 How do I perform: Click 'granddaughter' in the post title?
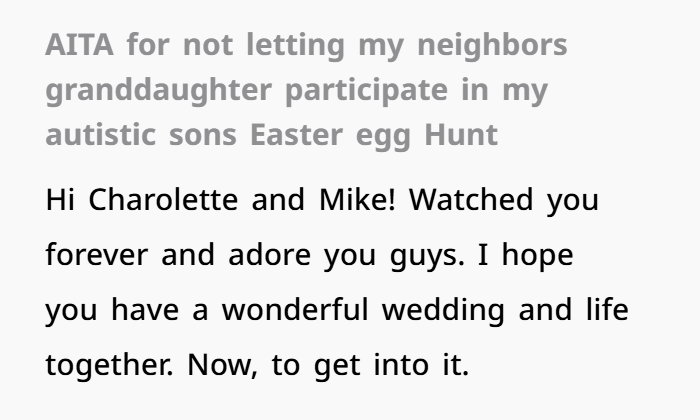[158, 92]
